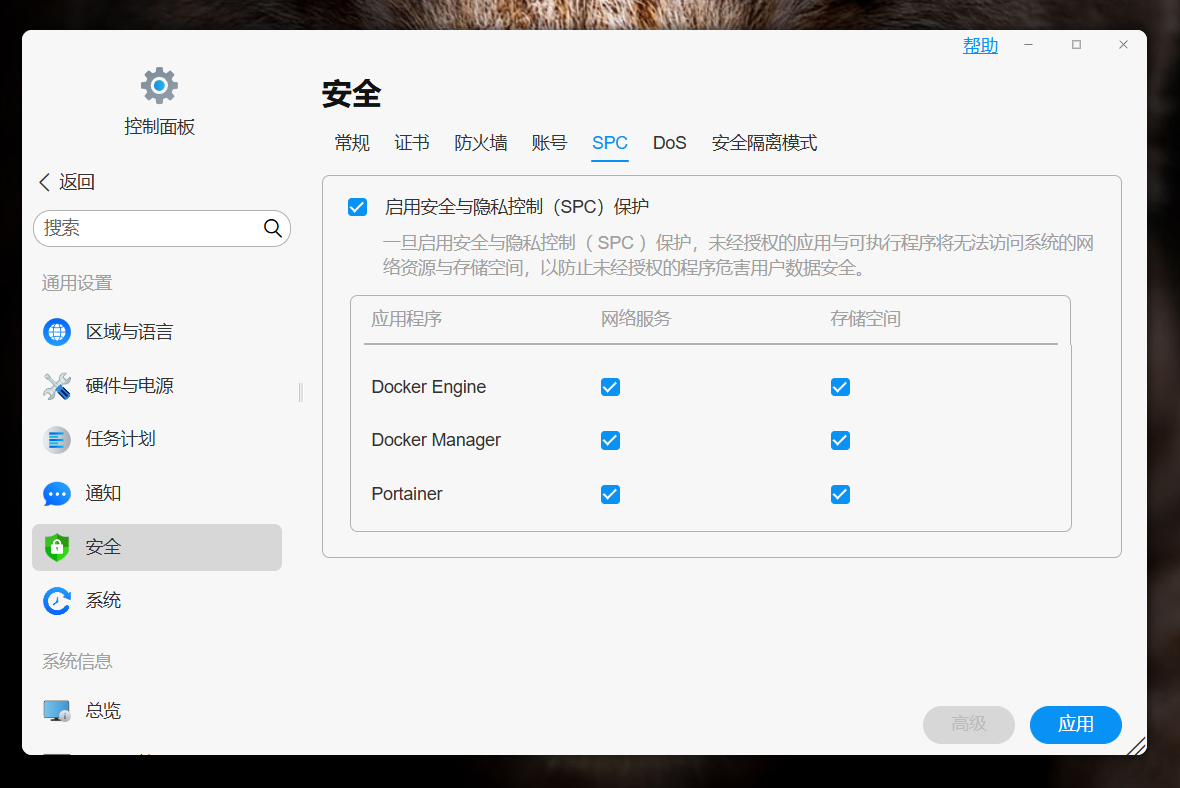Minimize the Control Panel window
The height and width of the screenshot is (788, 1180).
pos(1029,45)
